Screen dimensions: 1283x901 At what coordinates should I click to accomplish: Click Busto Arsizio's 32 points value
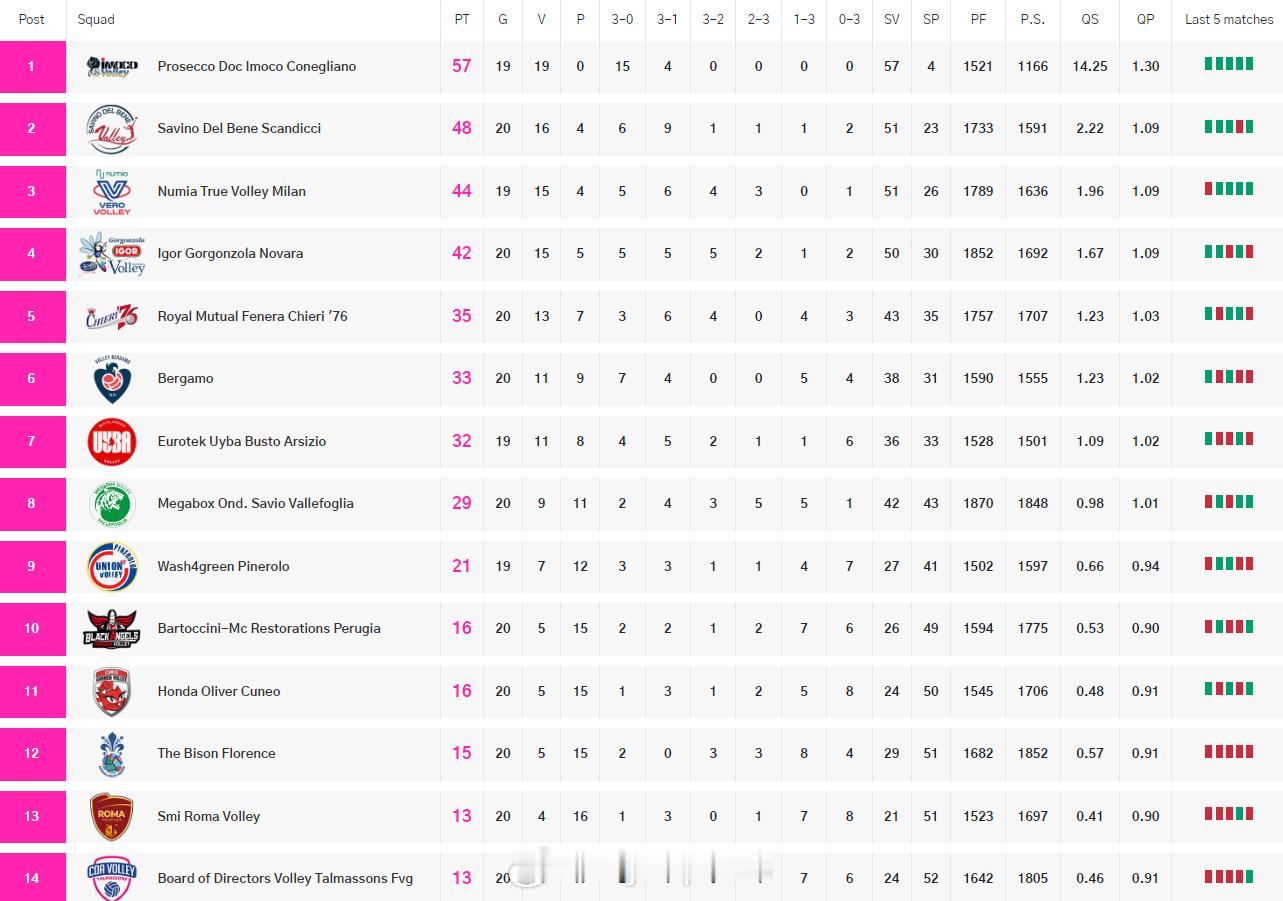tap(462, 441)
